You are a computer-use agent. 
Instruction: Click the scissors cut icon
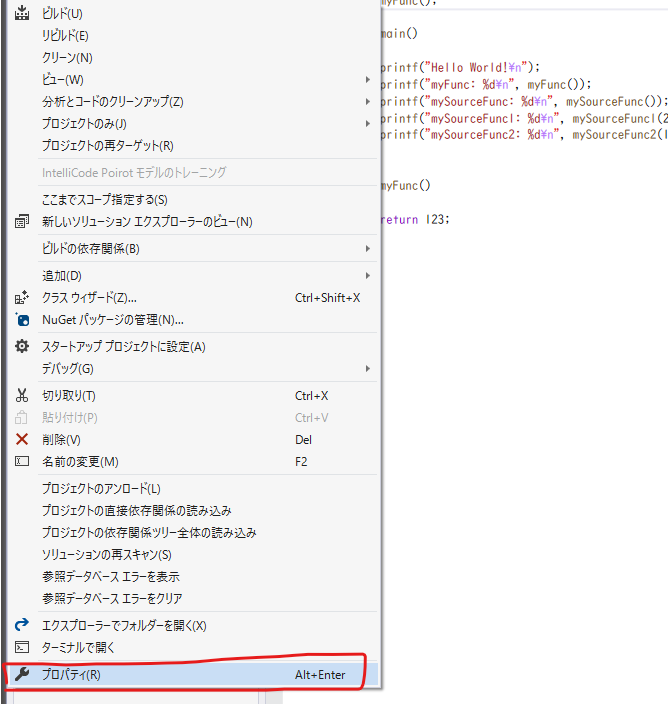tap(22, 395)
